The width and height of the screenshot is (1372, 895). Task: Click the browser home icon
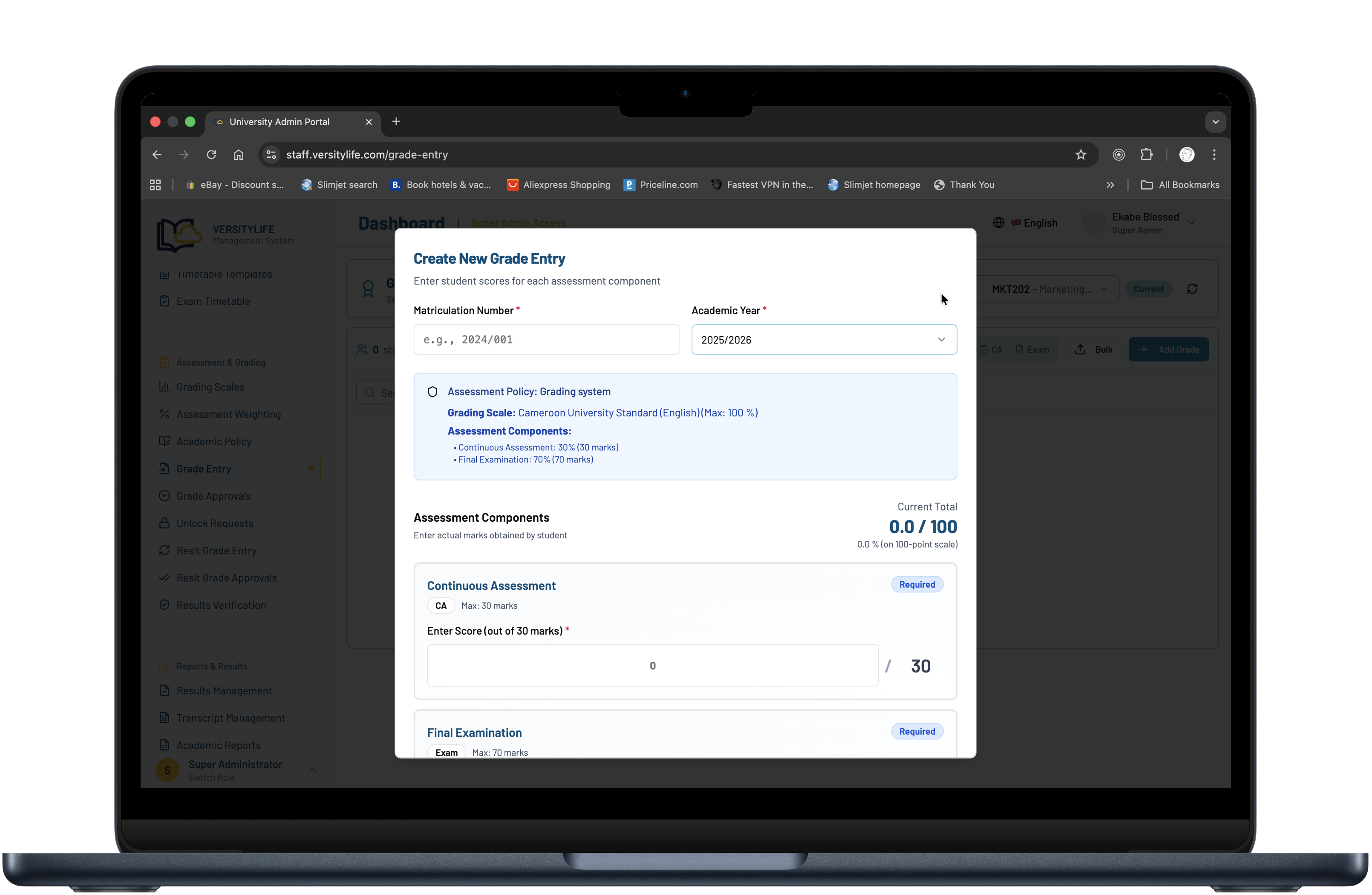click(238, 155)
